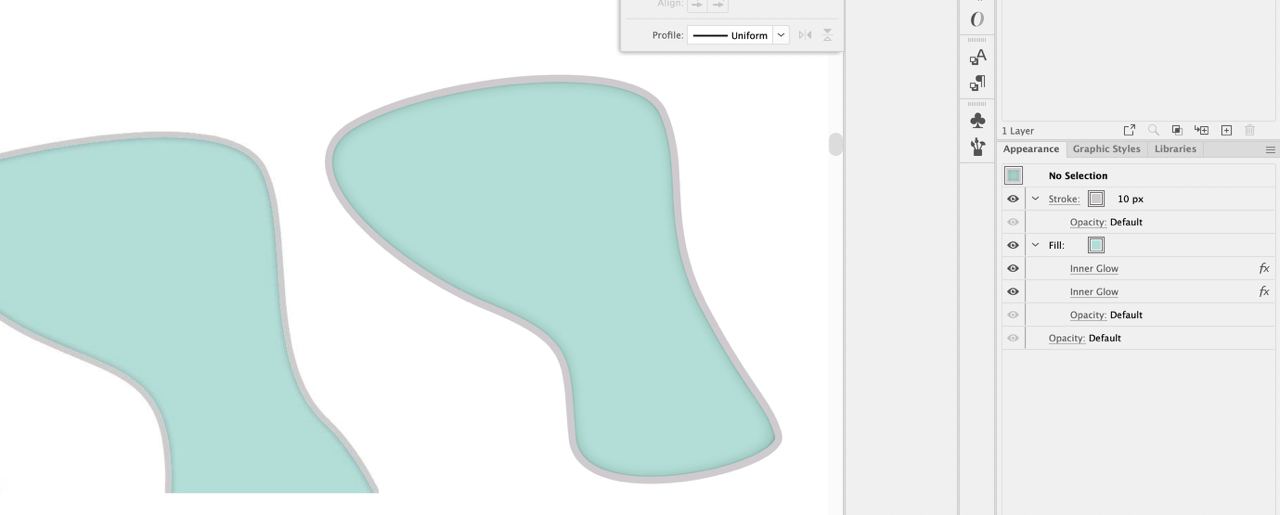Click fx icon on first Inner Glow row
This screenshot has width=1280, height=515.
(x=1264, y=268)
